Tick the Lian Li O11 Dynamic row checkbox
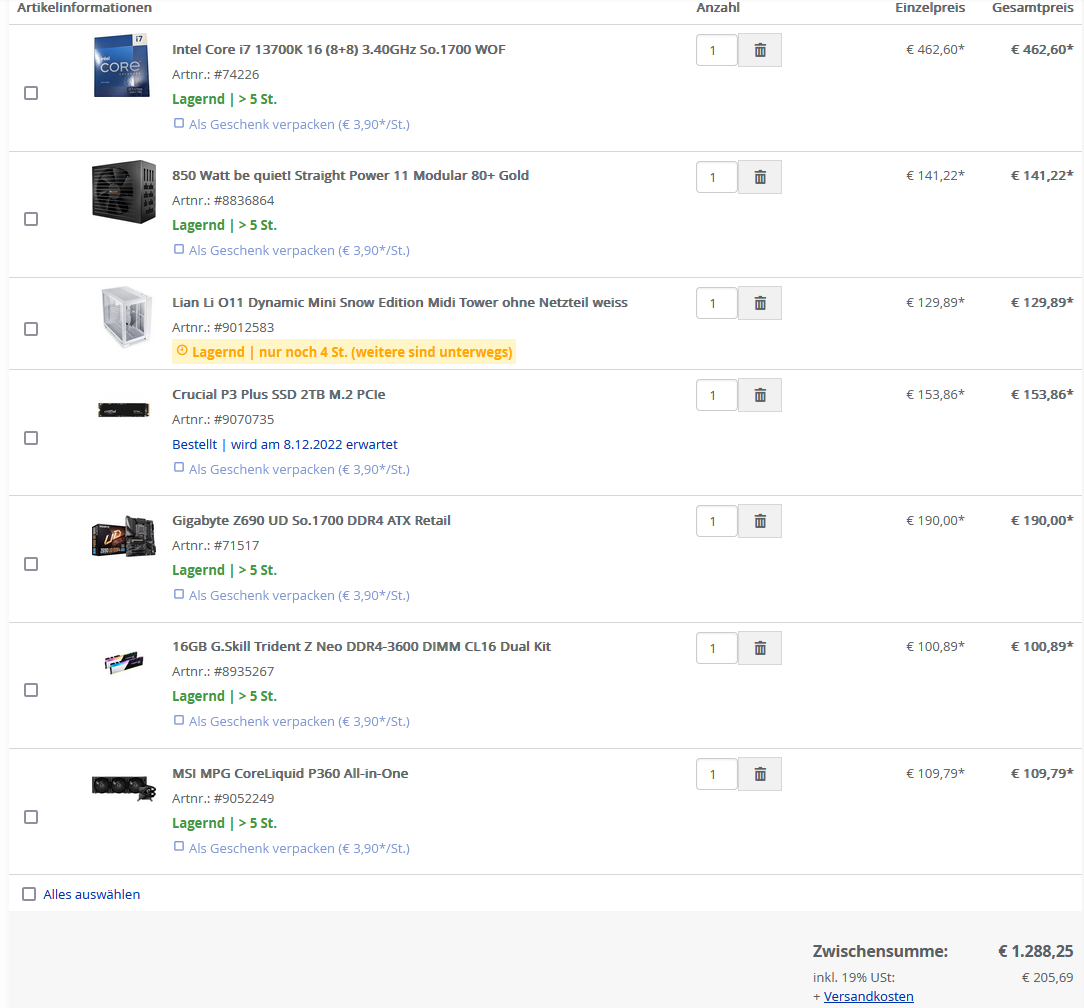 point(31,329)
